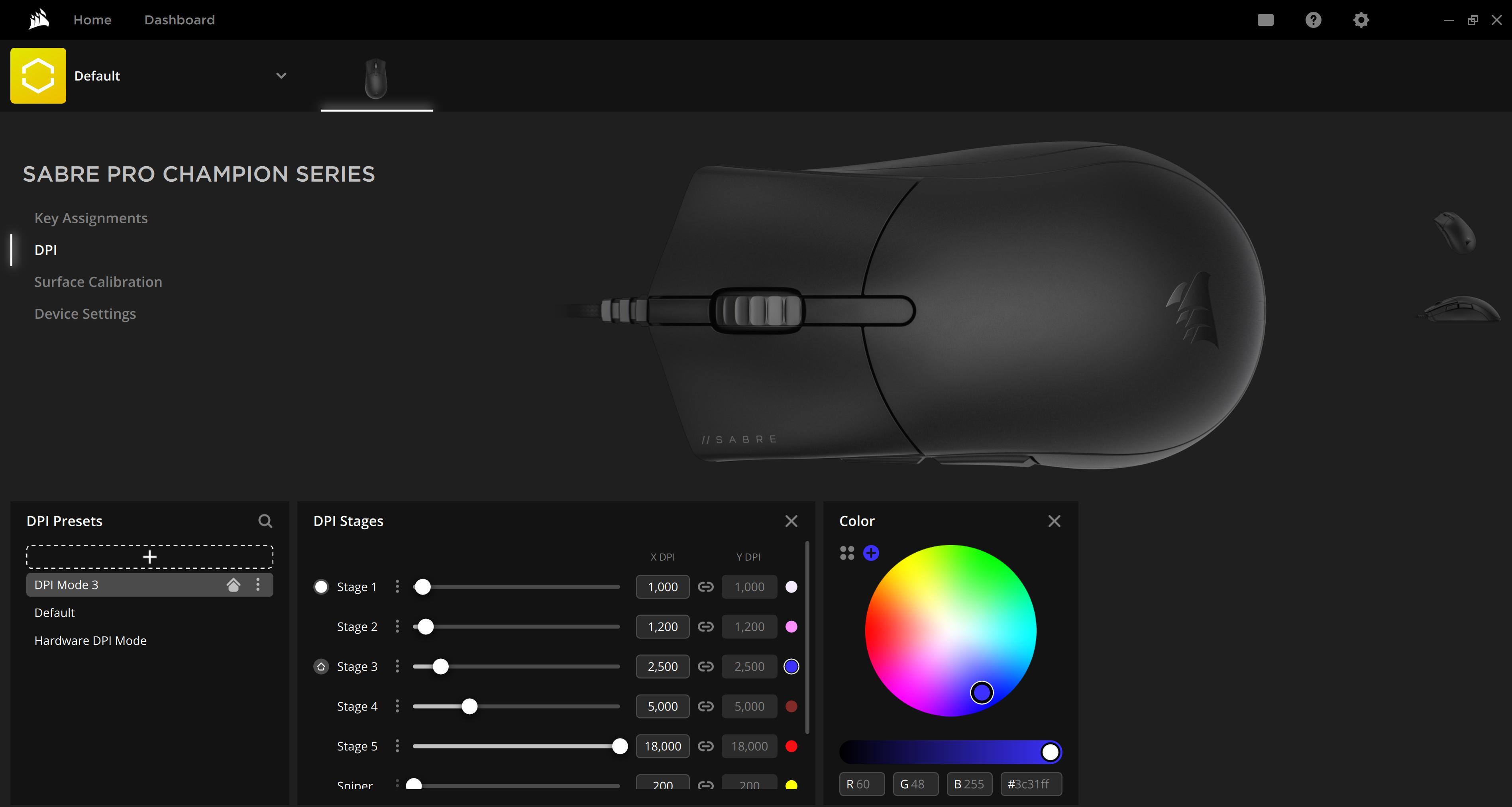This screenshot has width=1512, height=807.
Task: Open the DPI Mode 3 three-dot options menu
Action: click(258, 585)
